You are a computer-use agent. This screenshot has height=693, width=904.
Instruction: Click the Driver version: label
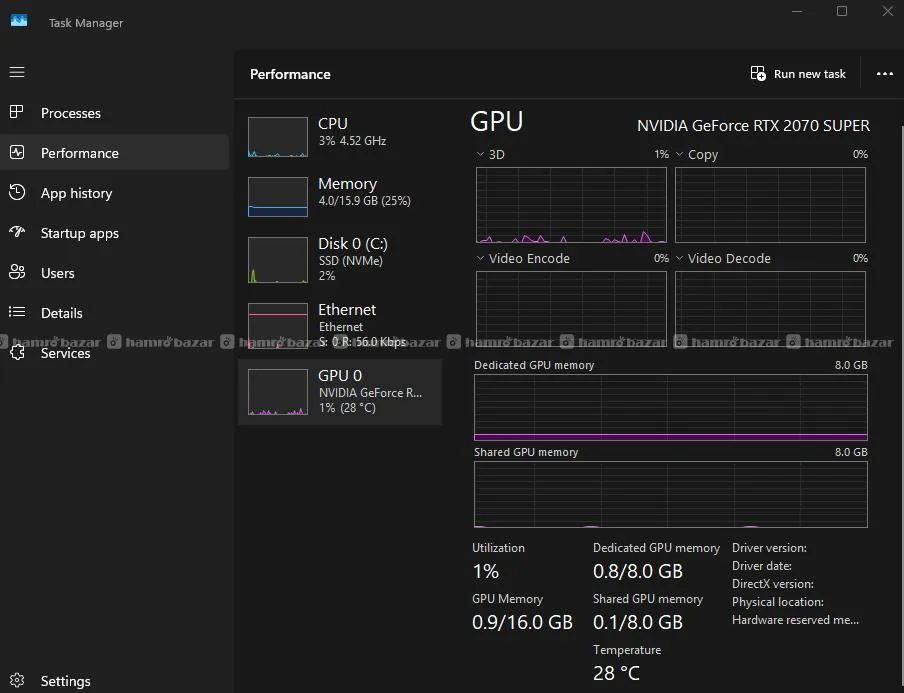[769, 548]
